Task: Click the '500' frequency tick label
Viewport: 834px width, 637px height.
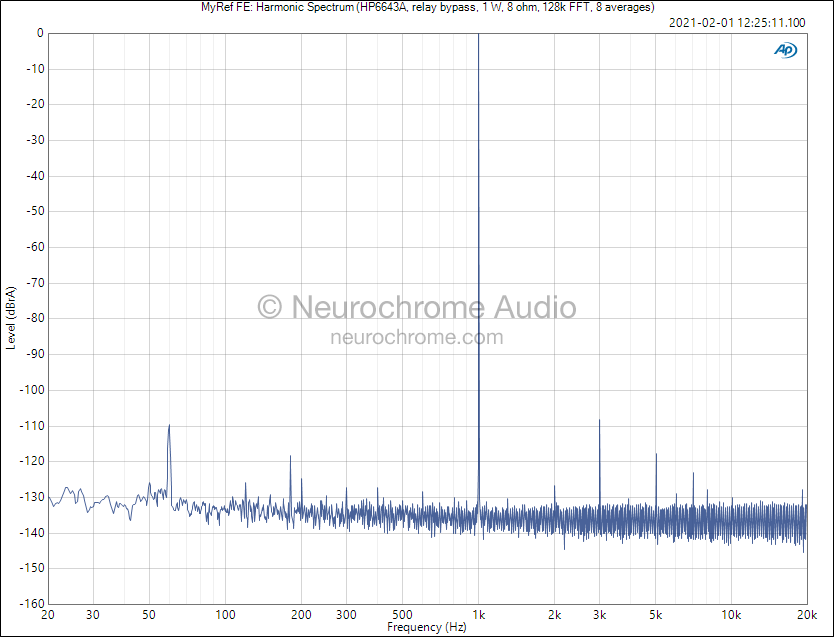Action: [x=402, y=615]
